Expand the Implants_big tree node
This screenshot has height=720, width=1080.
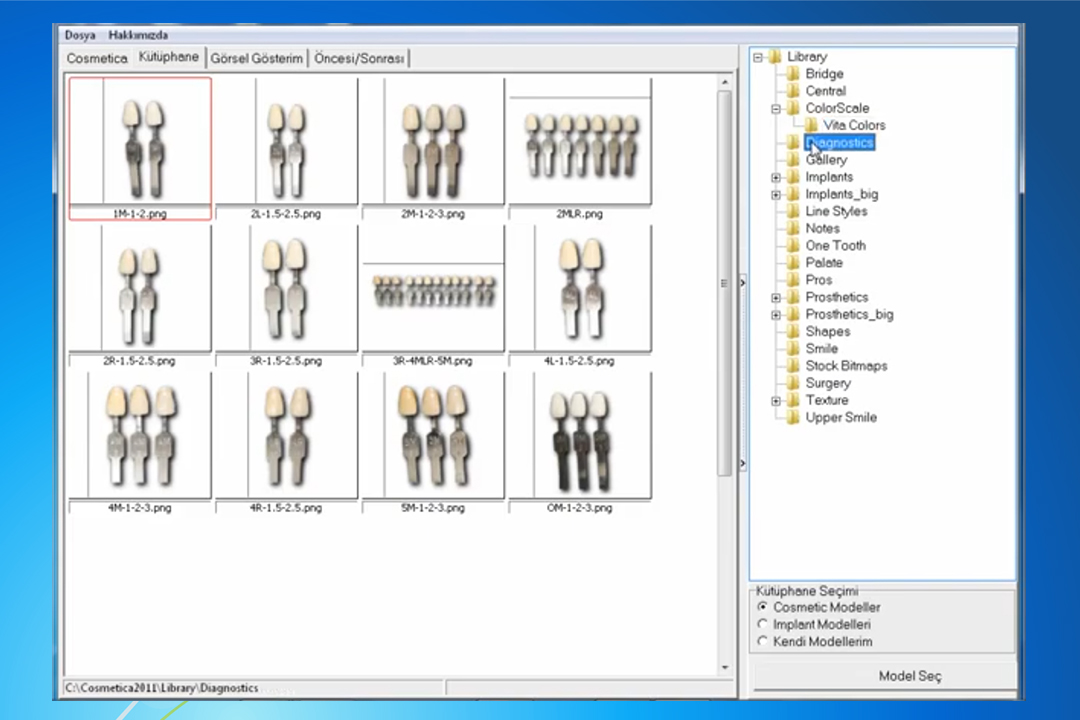pos(776,195)
